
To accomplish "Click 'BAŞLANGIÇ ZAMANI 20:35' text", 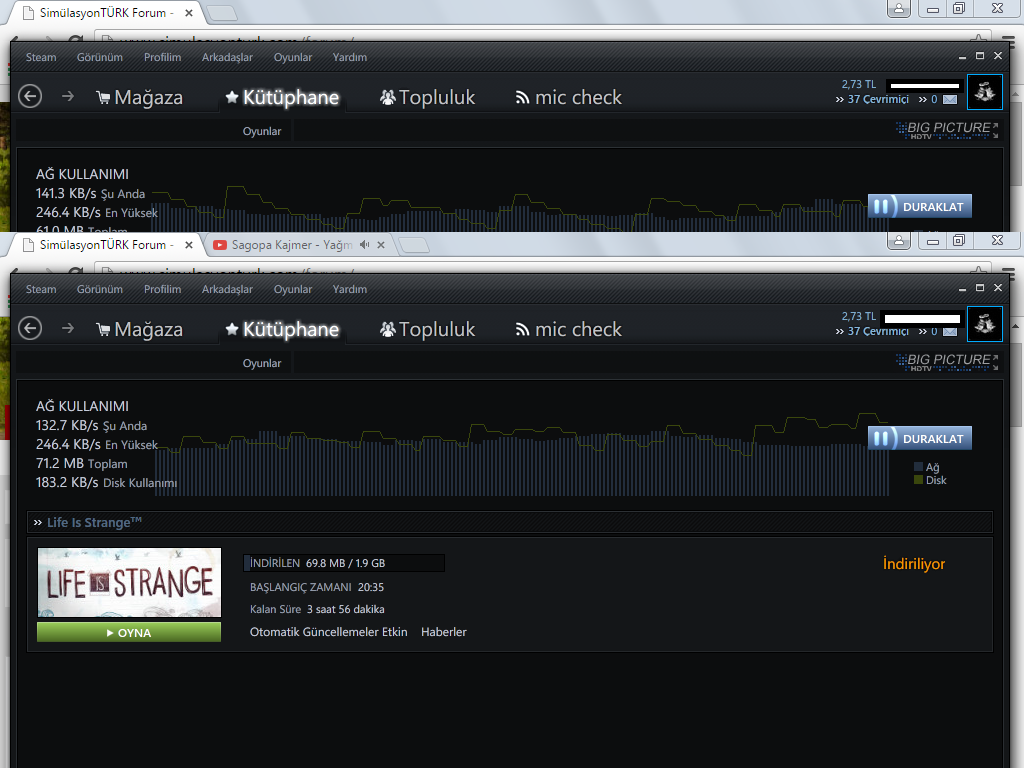I will click(317, 587).
